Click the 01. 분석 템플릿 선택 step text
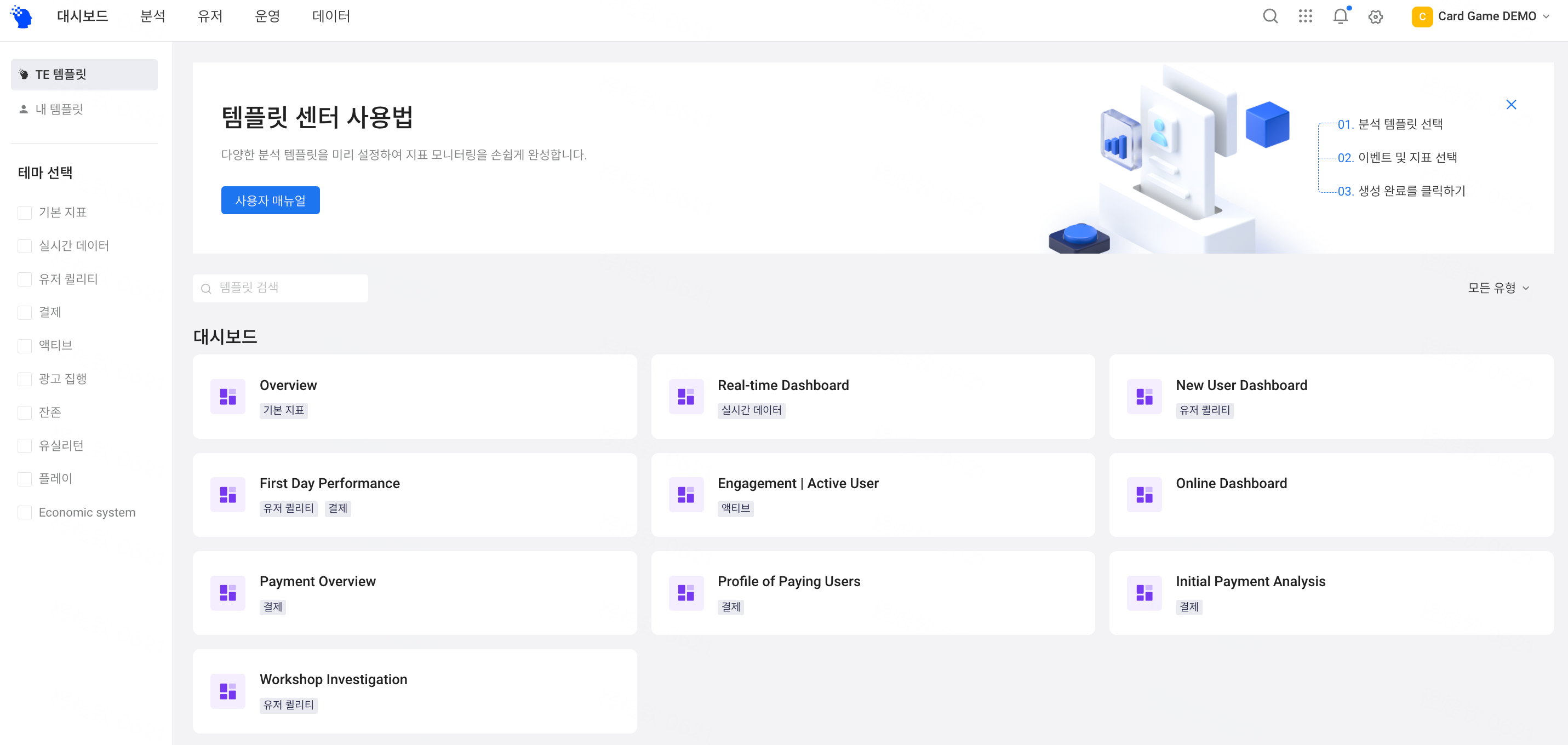This screenshot has height=745, width=1568. point(1389,124)
